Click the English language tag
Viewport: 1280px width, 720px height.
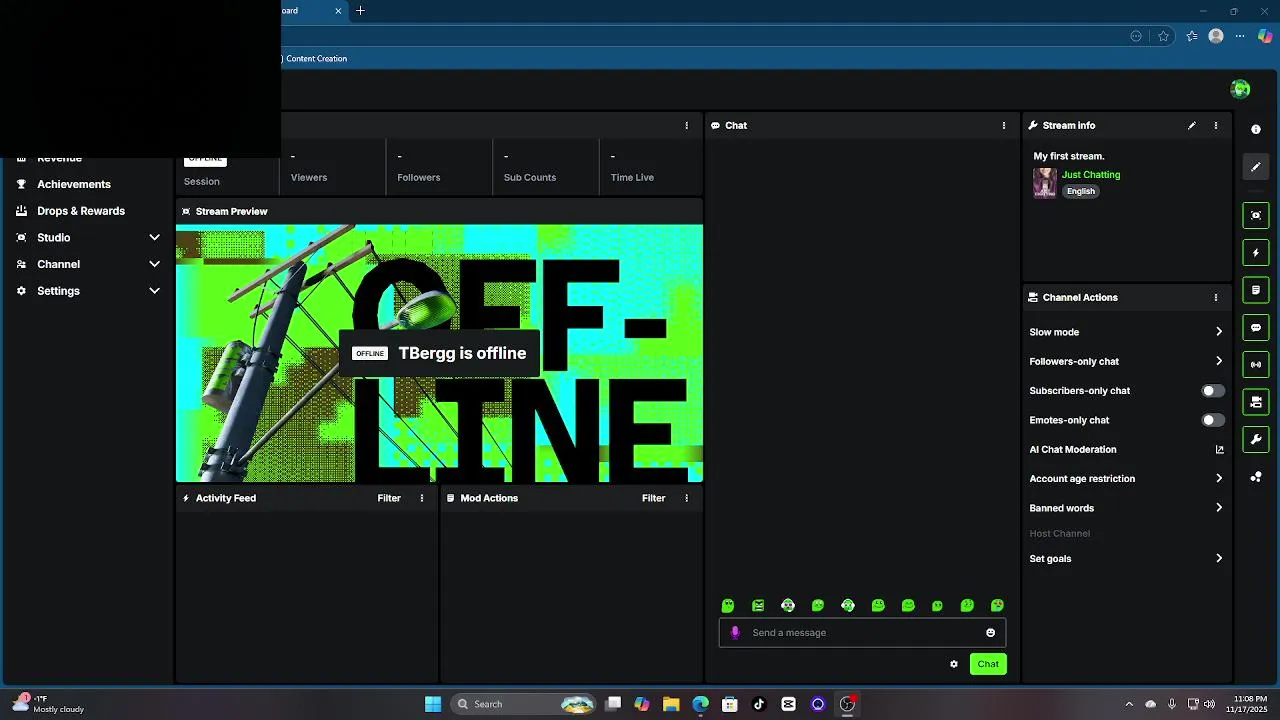(1080, 191)
